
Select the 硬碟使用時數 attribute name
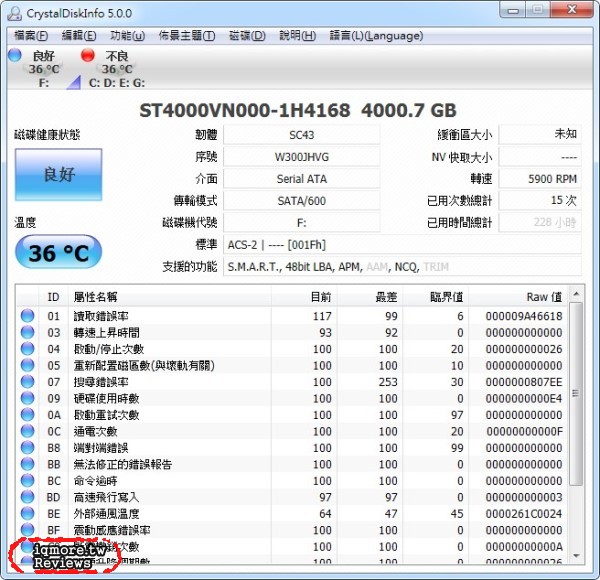click(x=106, y=398)
